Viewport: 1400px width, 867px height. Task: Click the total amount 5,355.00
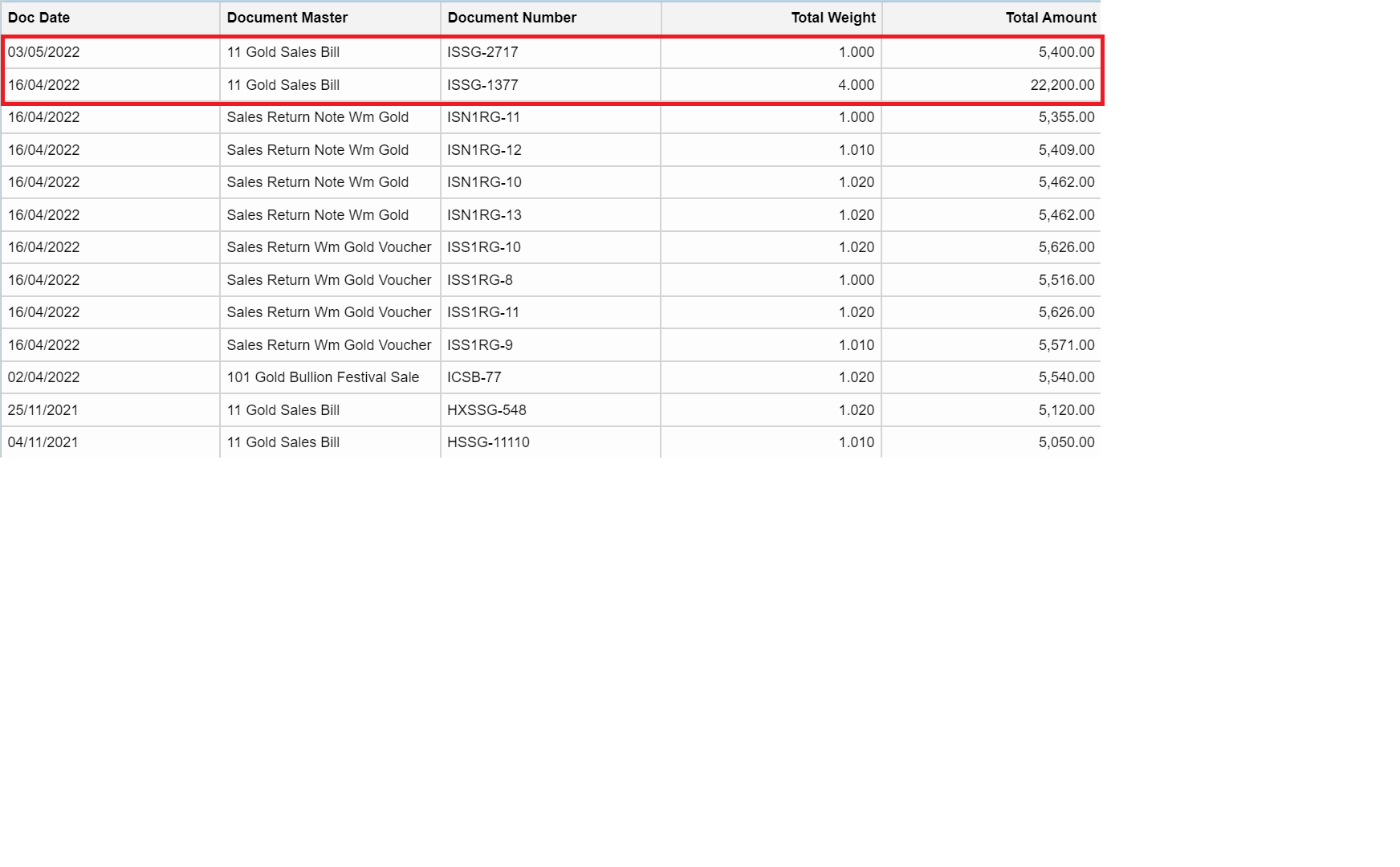(x=1066, y=117)
